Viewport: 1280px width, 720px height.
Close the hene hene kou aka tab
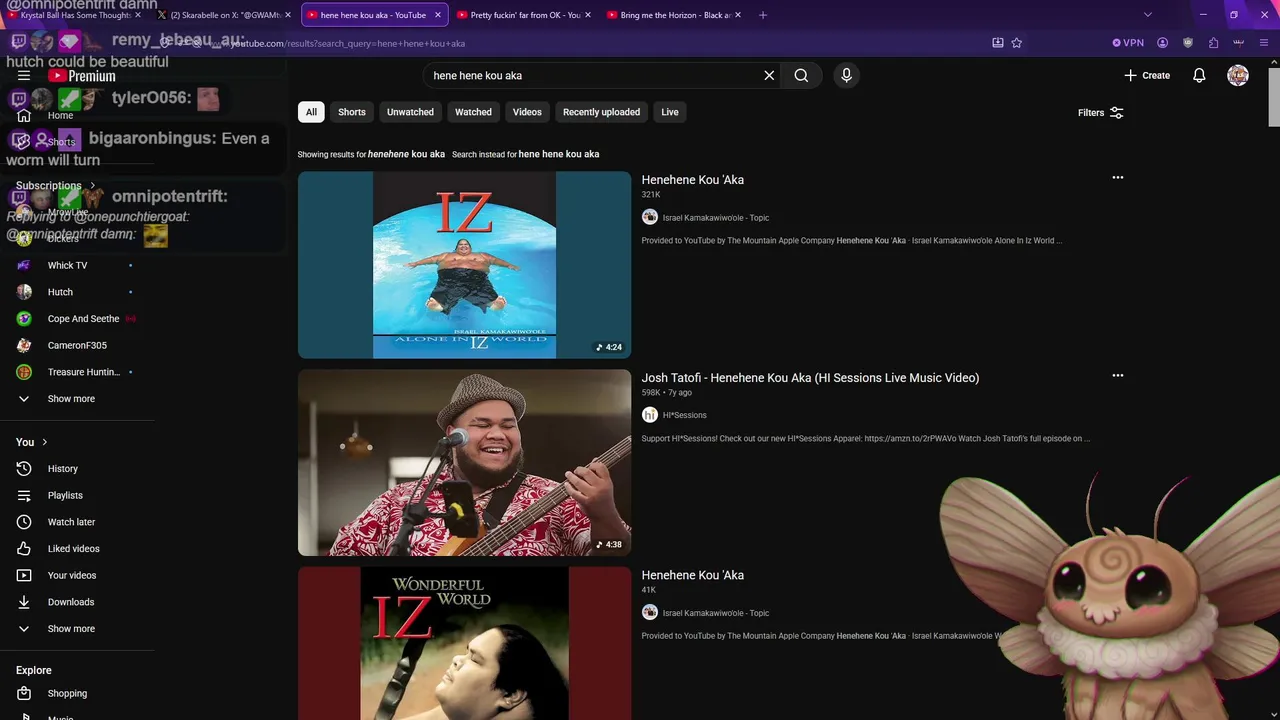[x=437, y=15]
